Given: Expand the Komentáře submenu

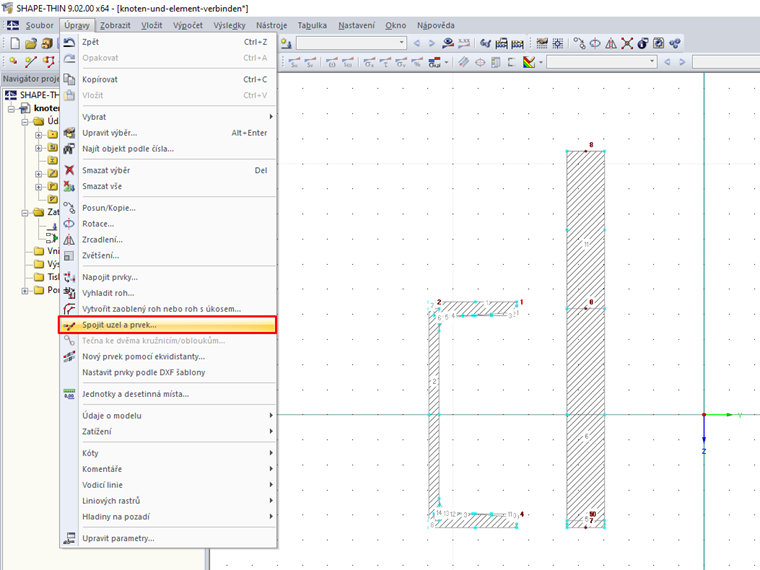Looking at the screenshot, I should [x=176, y=469].
